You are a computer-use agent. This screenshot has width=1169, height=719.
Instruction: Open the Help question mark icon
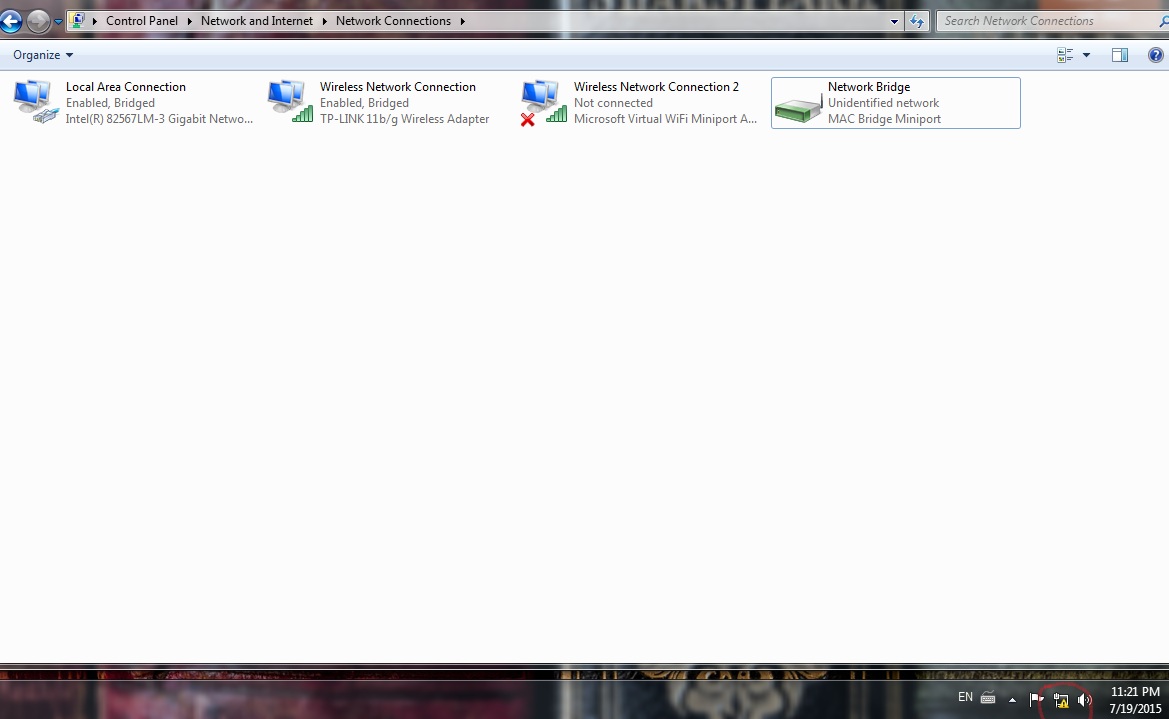pos(1155,55)
